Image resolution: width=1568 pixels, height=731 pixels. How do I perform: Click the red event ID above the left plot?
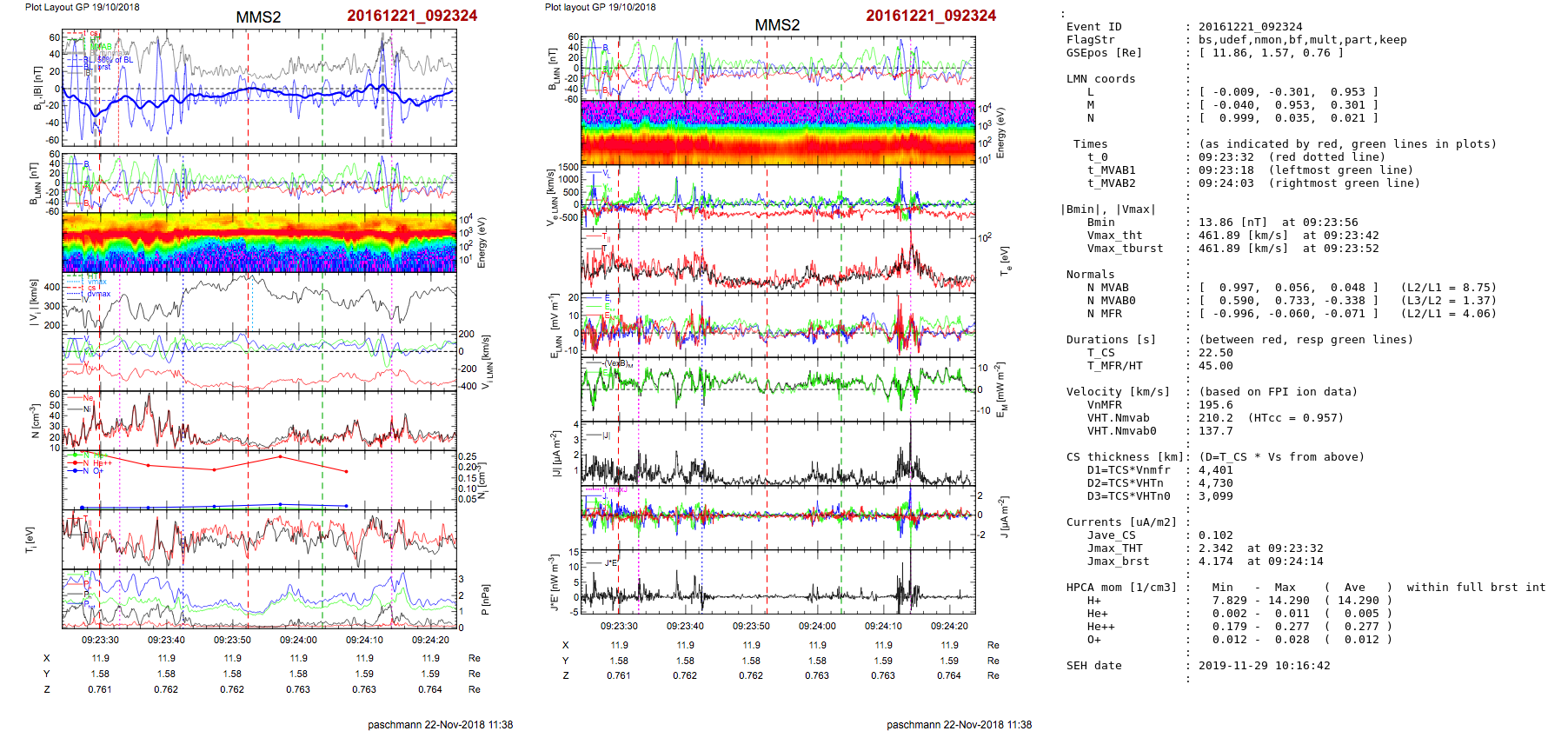[x=412, y=16]
